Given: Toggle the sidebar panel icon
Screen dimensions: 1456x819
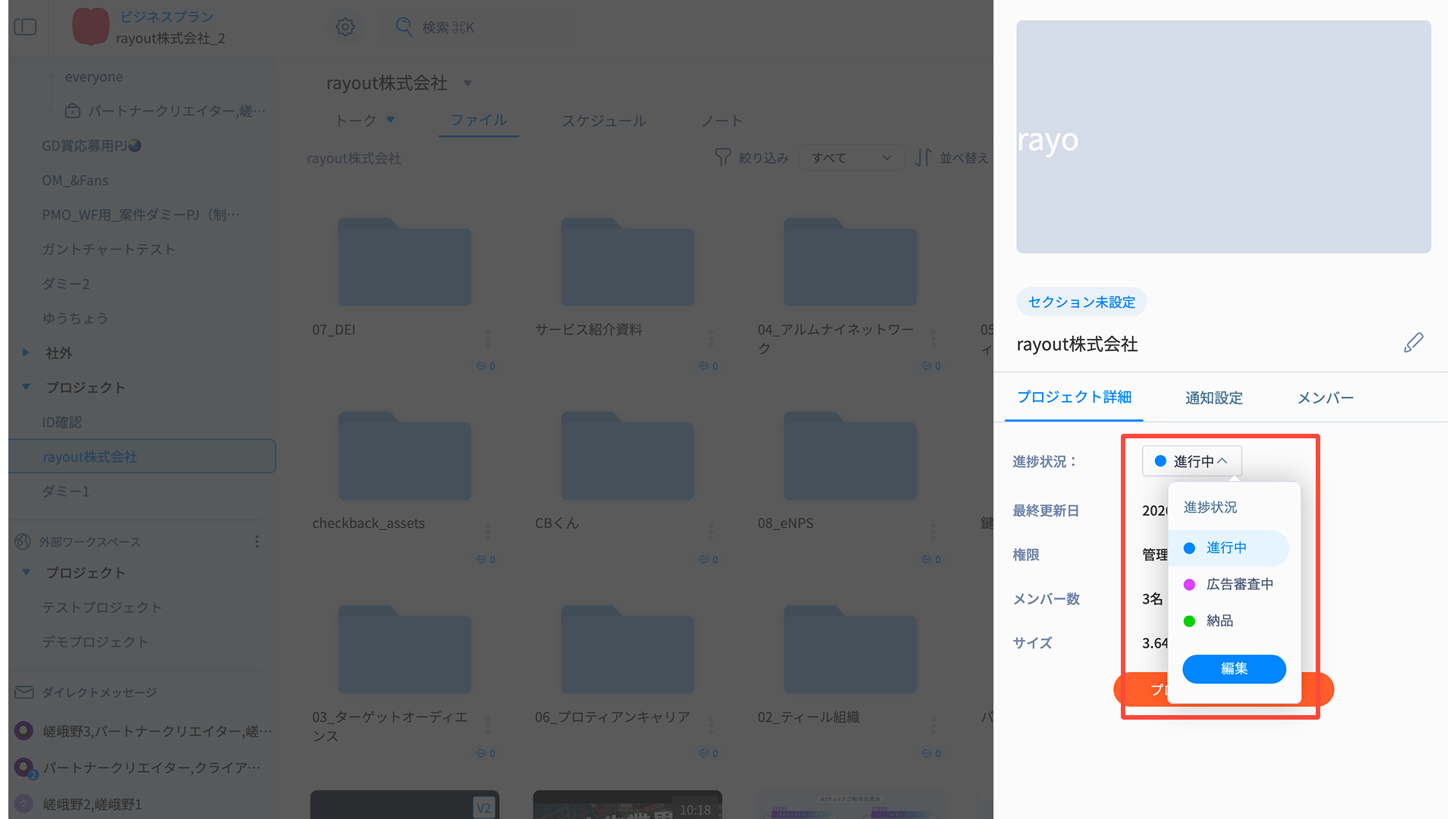Looking at the screenshot, I should [x=25, y=27].
